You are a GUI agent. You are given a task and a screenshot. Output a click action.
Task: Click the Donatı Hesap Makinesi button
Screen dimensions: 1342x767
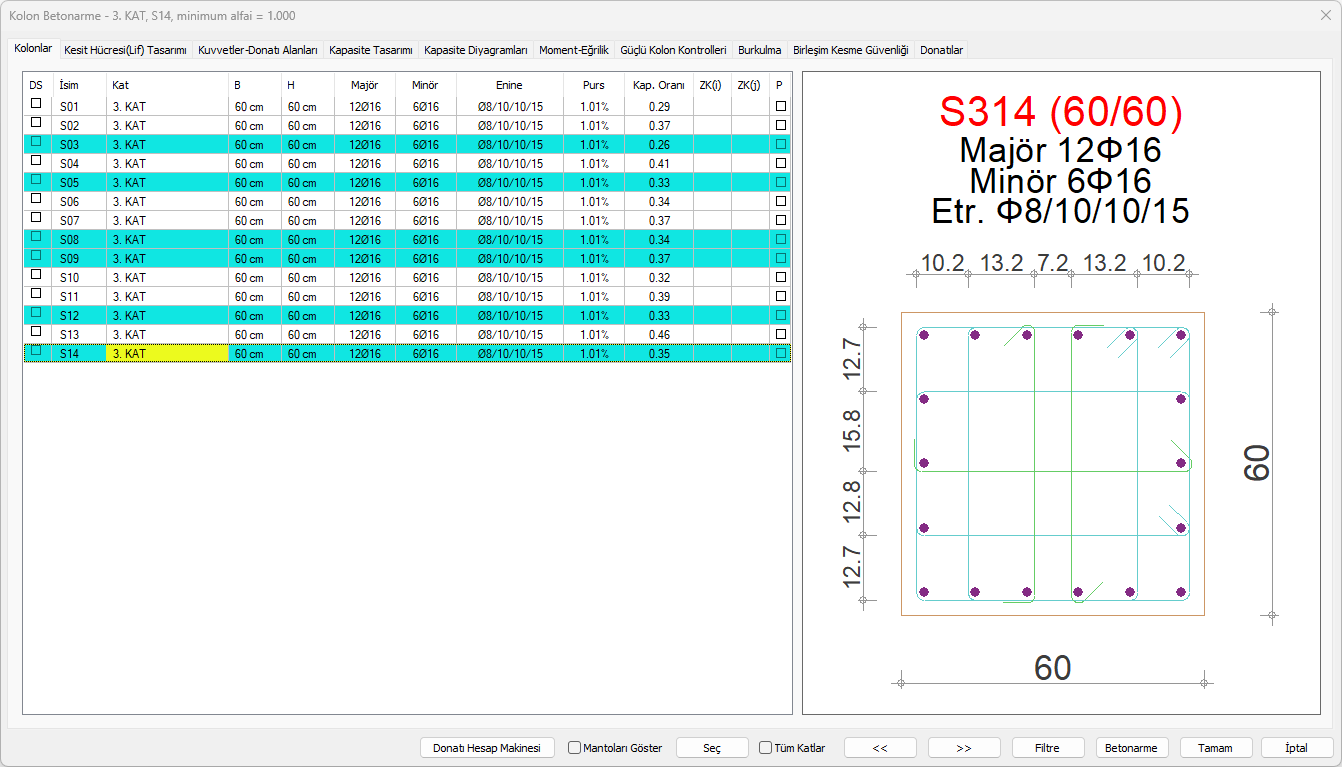pyautogui.click(x=486, y=748)
